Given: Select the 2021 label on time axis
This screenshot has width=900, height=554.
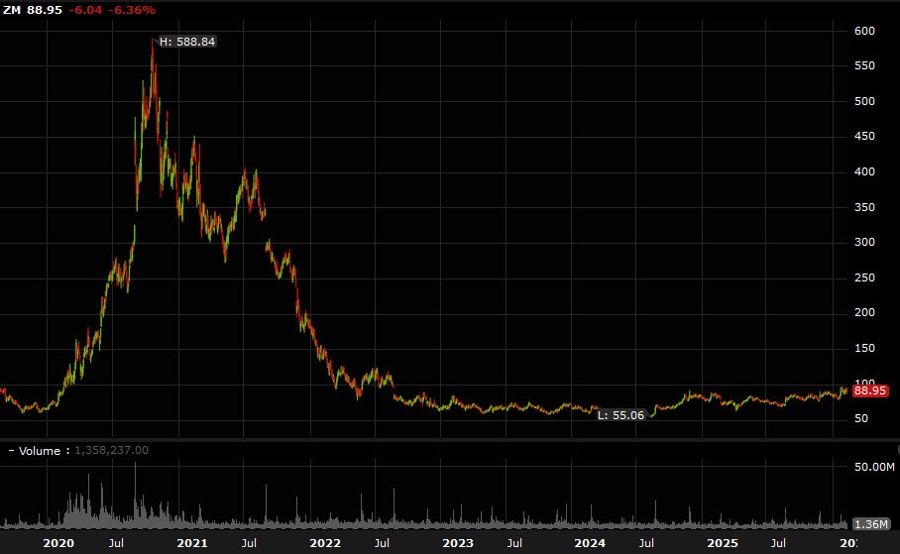Looking at the screenshot, I should [x=192, y=543].
